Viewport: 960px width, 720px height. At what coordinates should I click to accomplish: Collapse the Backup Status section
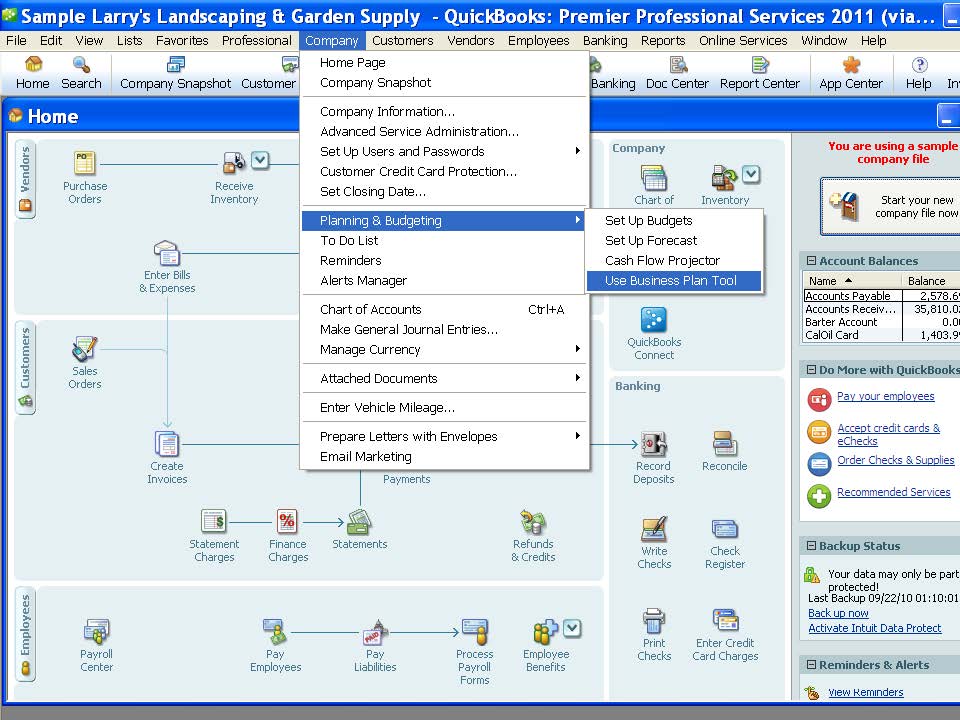[811, 546]
